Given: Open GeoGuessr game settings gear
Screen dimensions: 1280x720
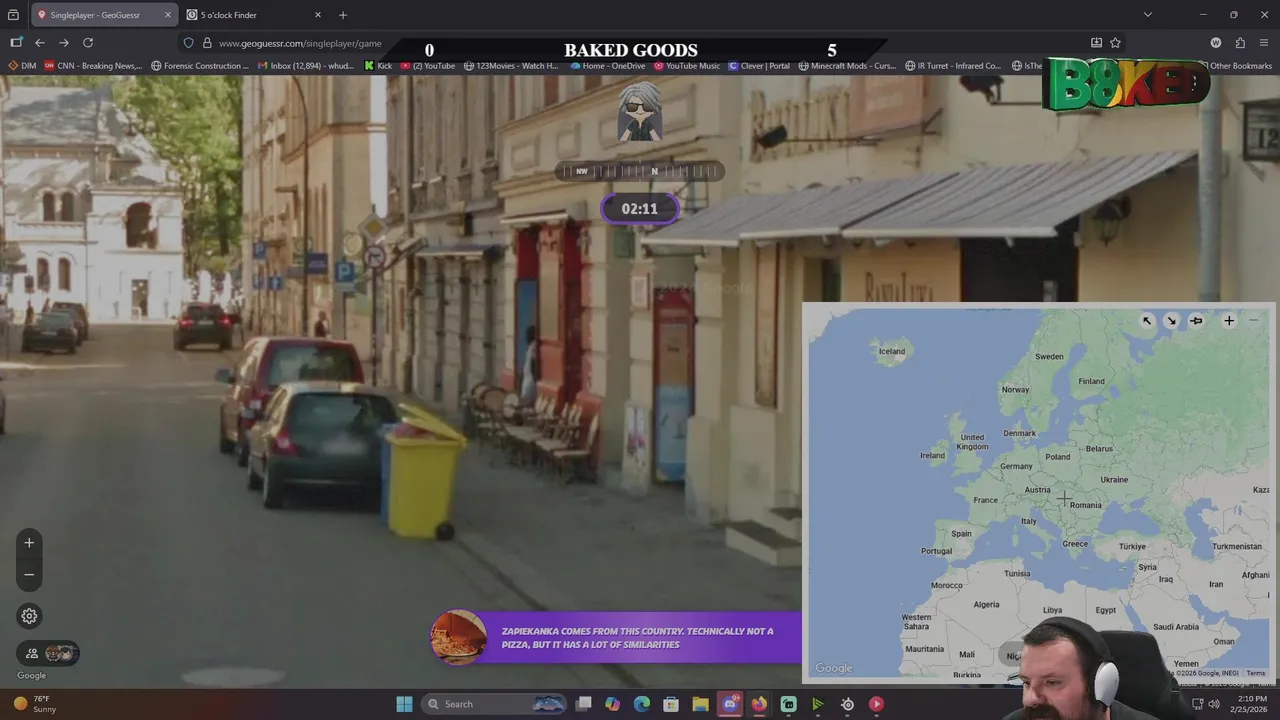Looking at the screenshot, I should [x=29, y=616].
